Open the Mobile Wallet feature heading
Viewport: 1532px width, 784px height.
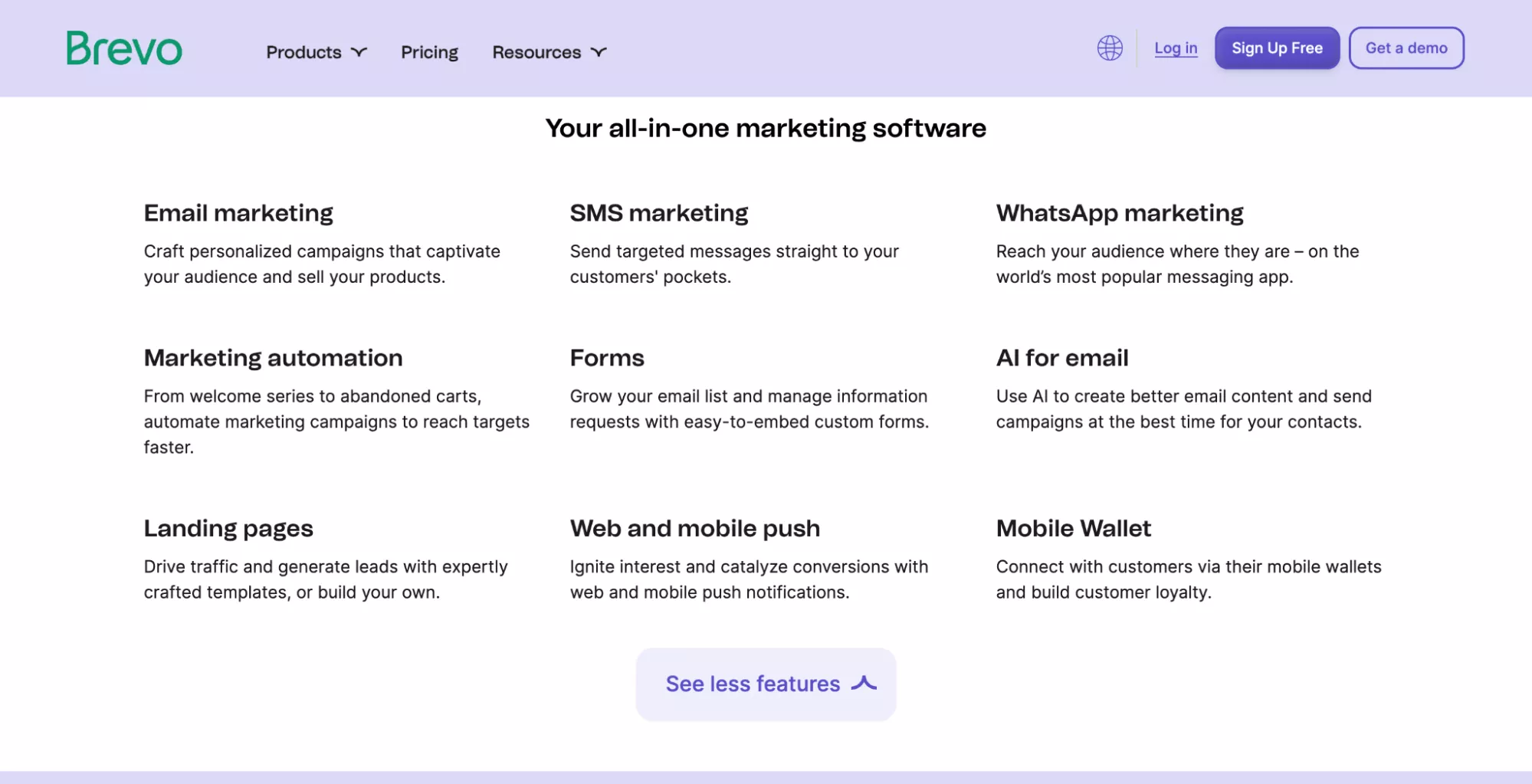click(x=1073, y=528)
